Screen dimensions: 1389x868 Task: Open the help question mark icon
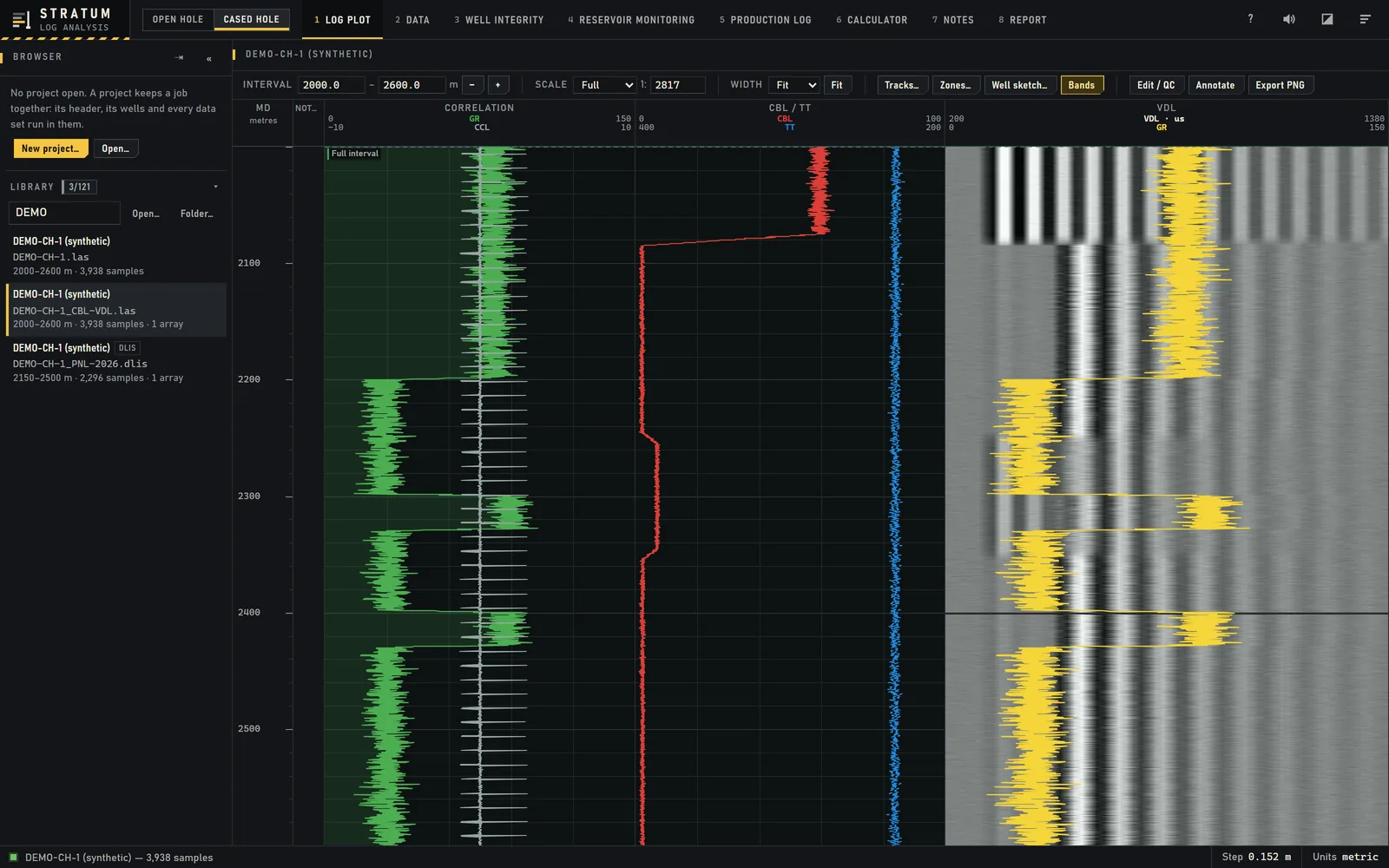tap(1250, 19)
